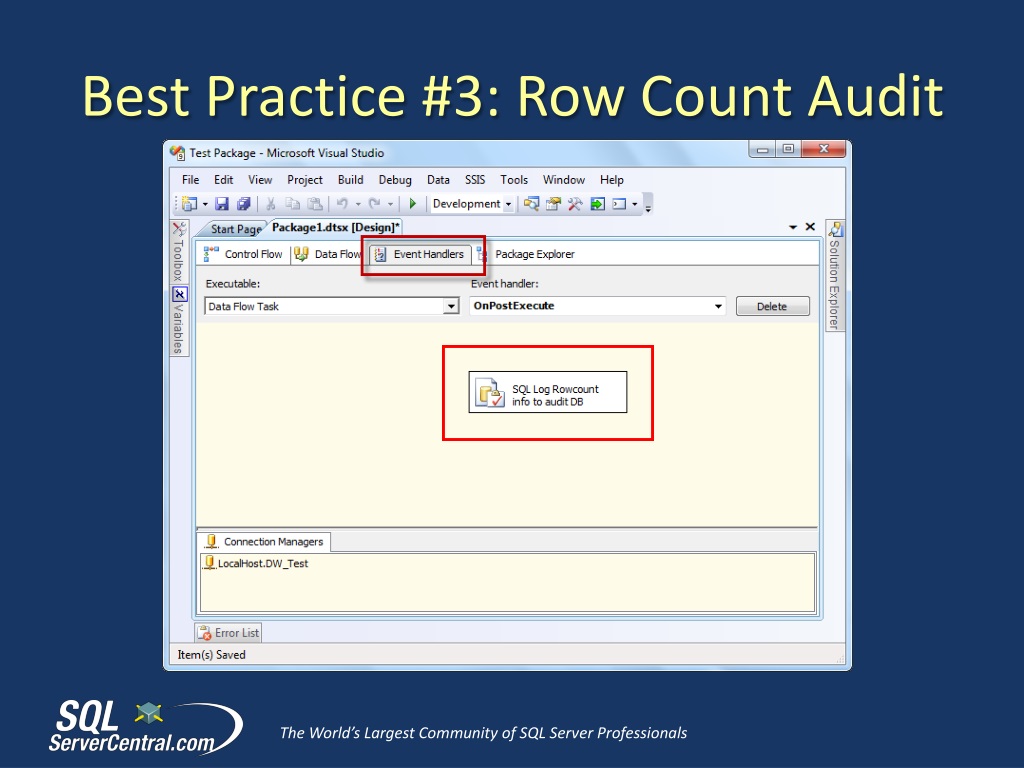Viewport: 1024px width, 768px height.
Task: Save the package with the Save icon
Action: pyautogui.click(x=222, y=204)
